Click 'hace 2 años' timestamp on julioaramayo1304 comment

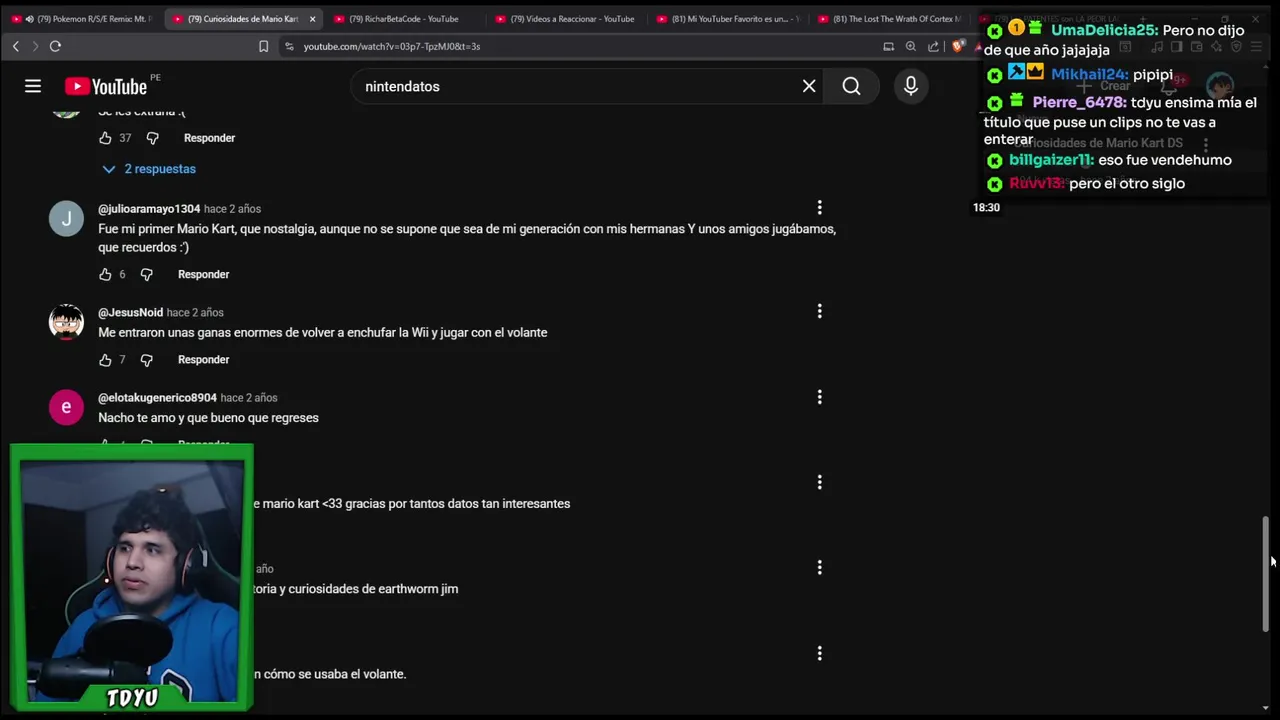(232, 209)
